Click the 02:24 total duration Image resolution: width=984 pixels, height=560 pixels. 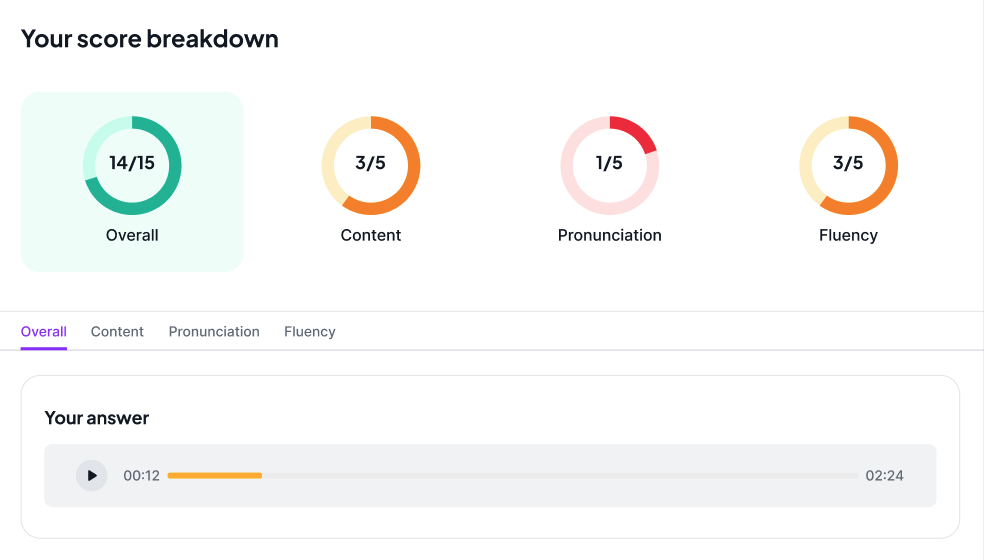coord(885,476)
